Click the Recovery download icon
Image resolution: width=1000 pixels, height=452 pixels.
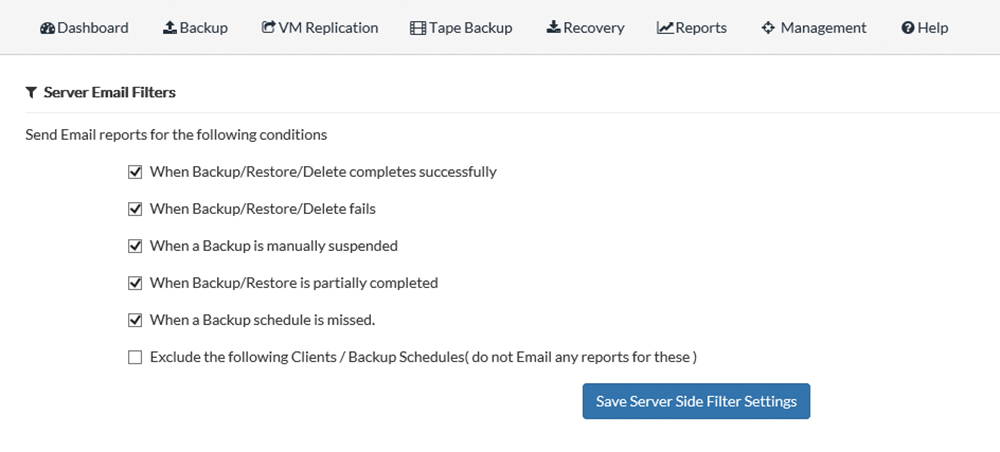554,27
